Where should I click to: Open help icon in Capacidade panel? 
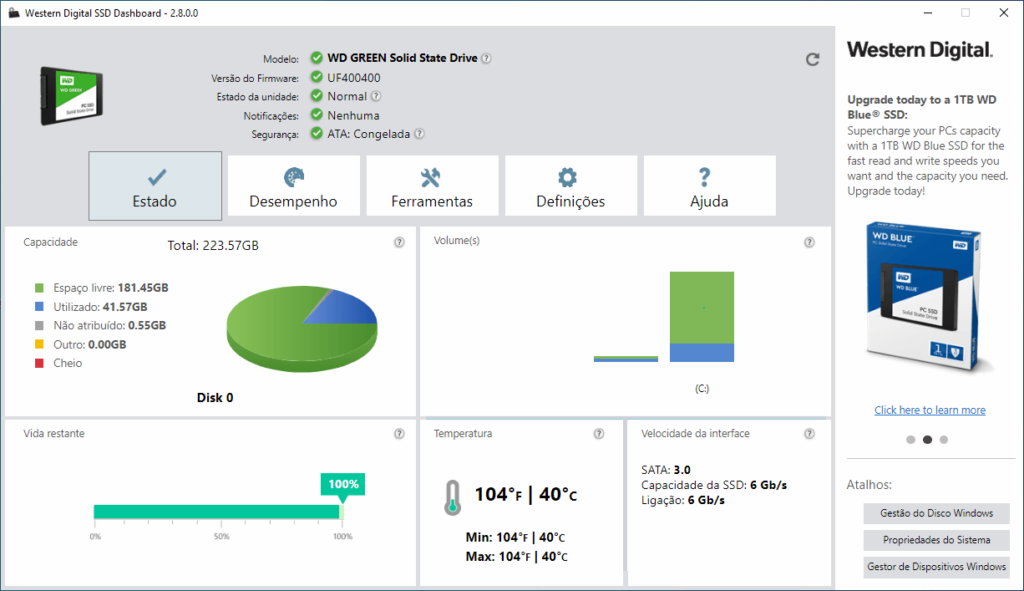tap(399, 242)
